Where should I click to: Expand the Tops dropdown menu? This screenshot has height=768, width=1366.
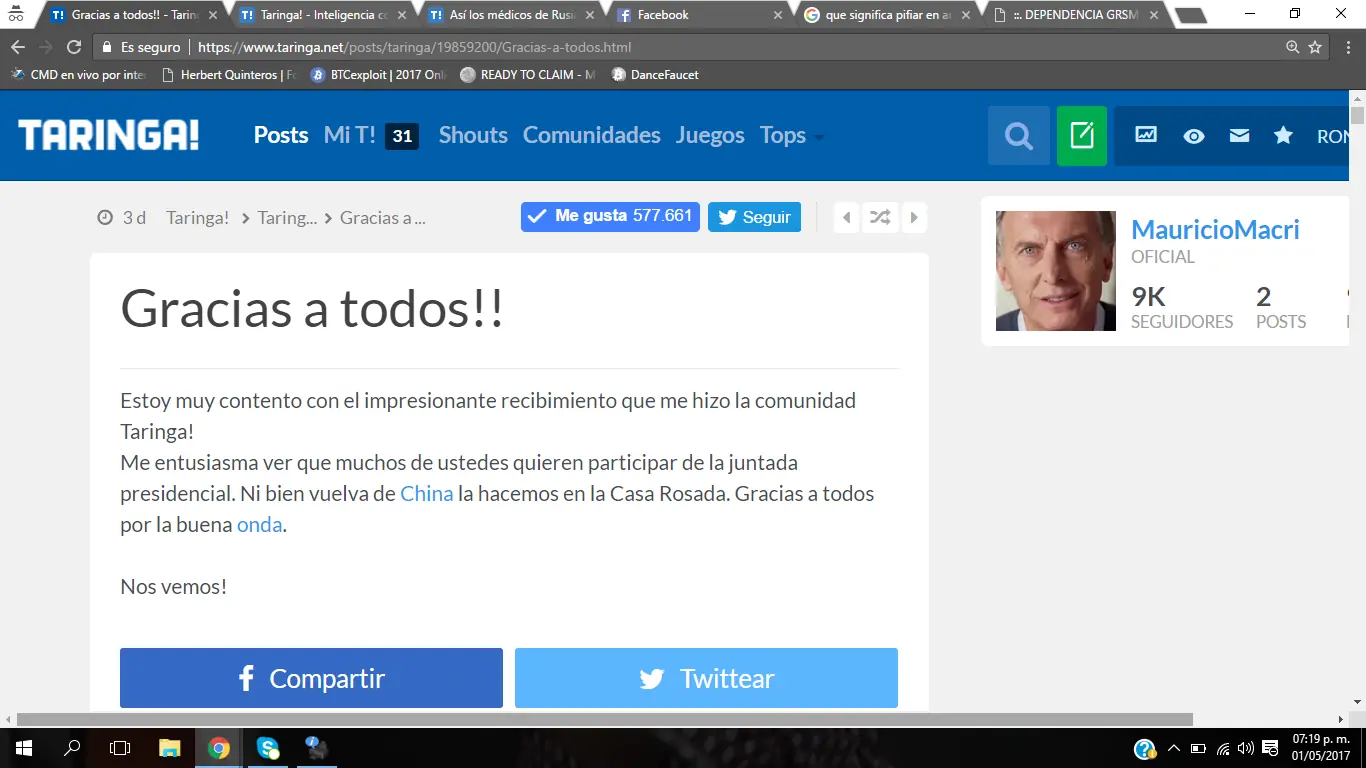tap(792, 135)
